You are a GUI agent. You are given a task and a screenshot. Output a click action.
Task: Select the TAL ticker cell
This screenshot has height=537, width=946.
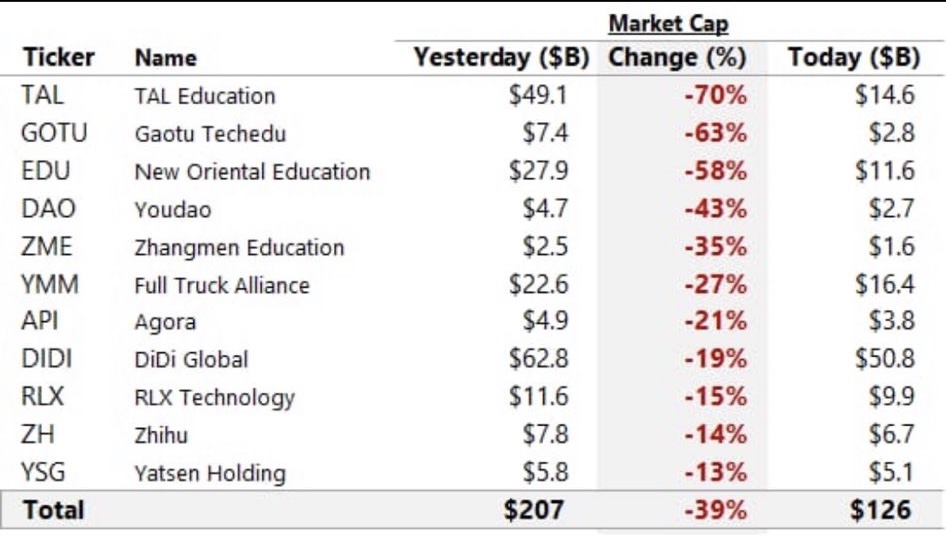tap(42, 96)
